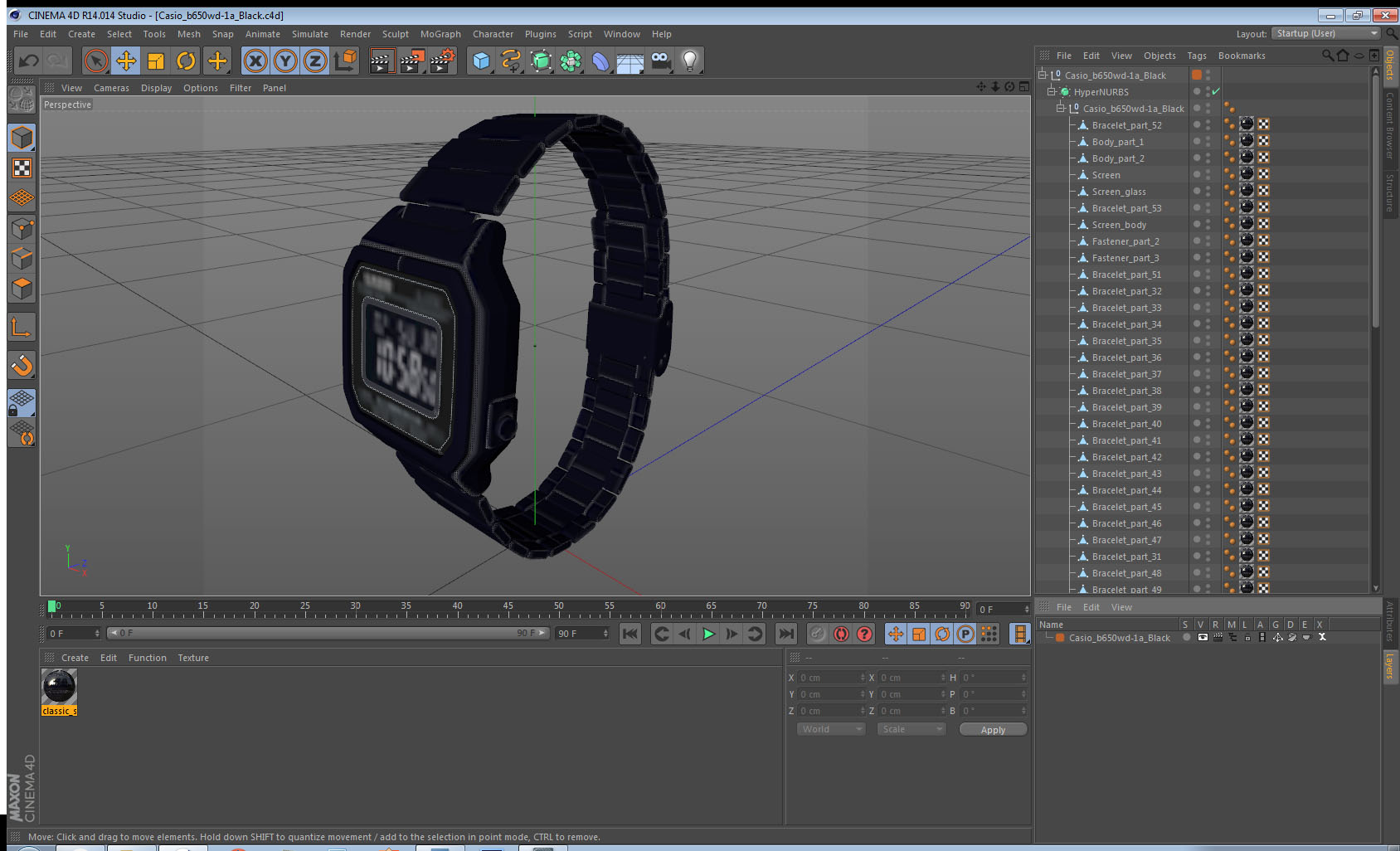1400x851 pixels.
Task: Toggle Y axis lock
Action: coord(285,61)
